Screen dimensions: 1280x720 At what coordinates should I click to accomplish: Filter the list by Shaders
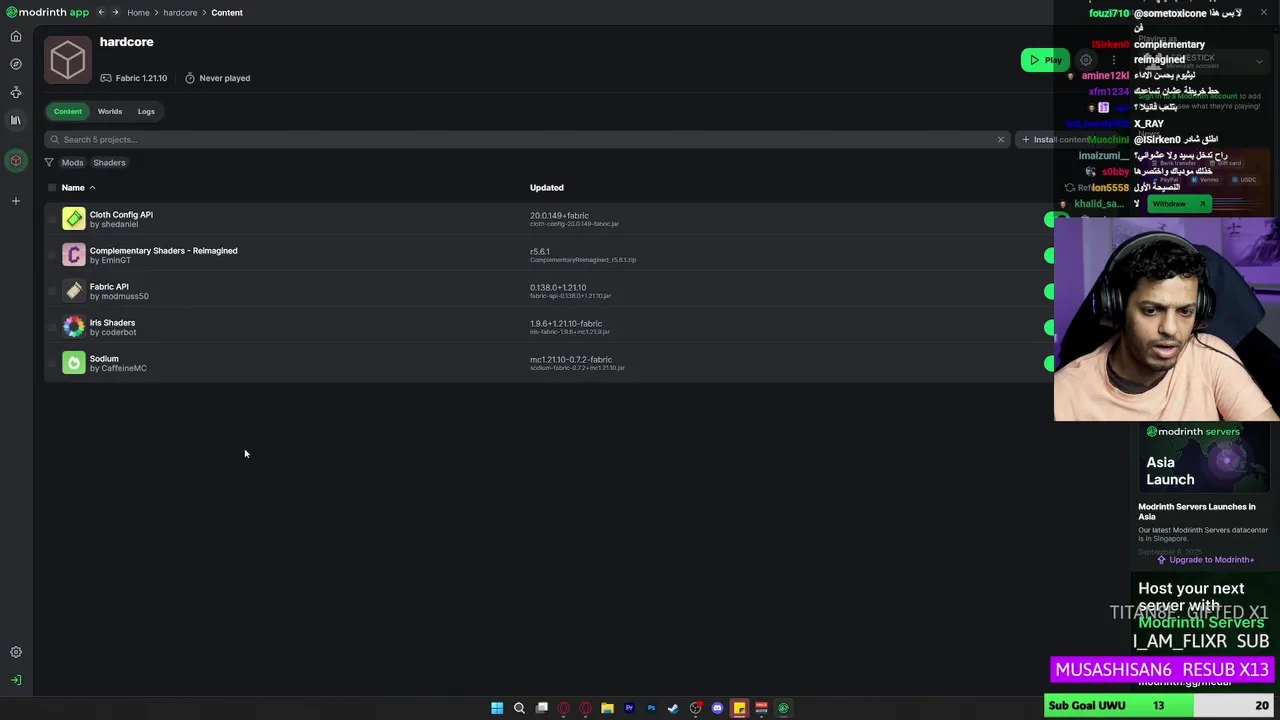coord(109,162)
